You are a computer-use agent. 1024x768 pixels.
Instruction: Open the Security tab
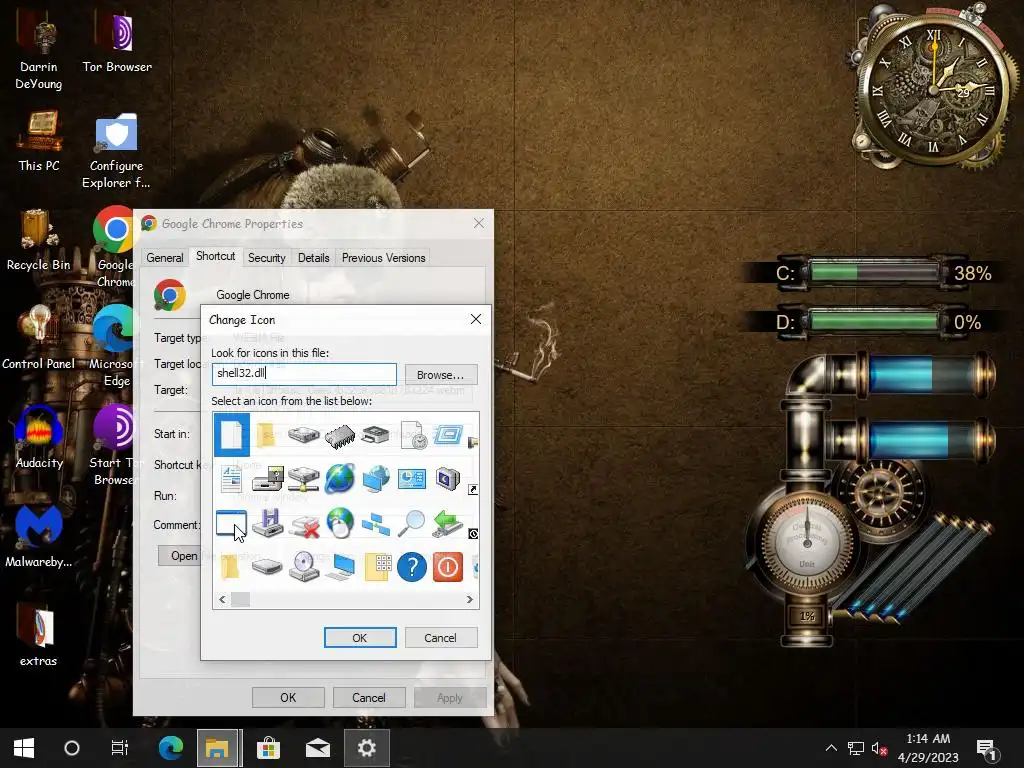pos(266,258)
